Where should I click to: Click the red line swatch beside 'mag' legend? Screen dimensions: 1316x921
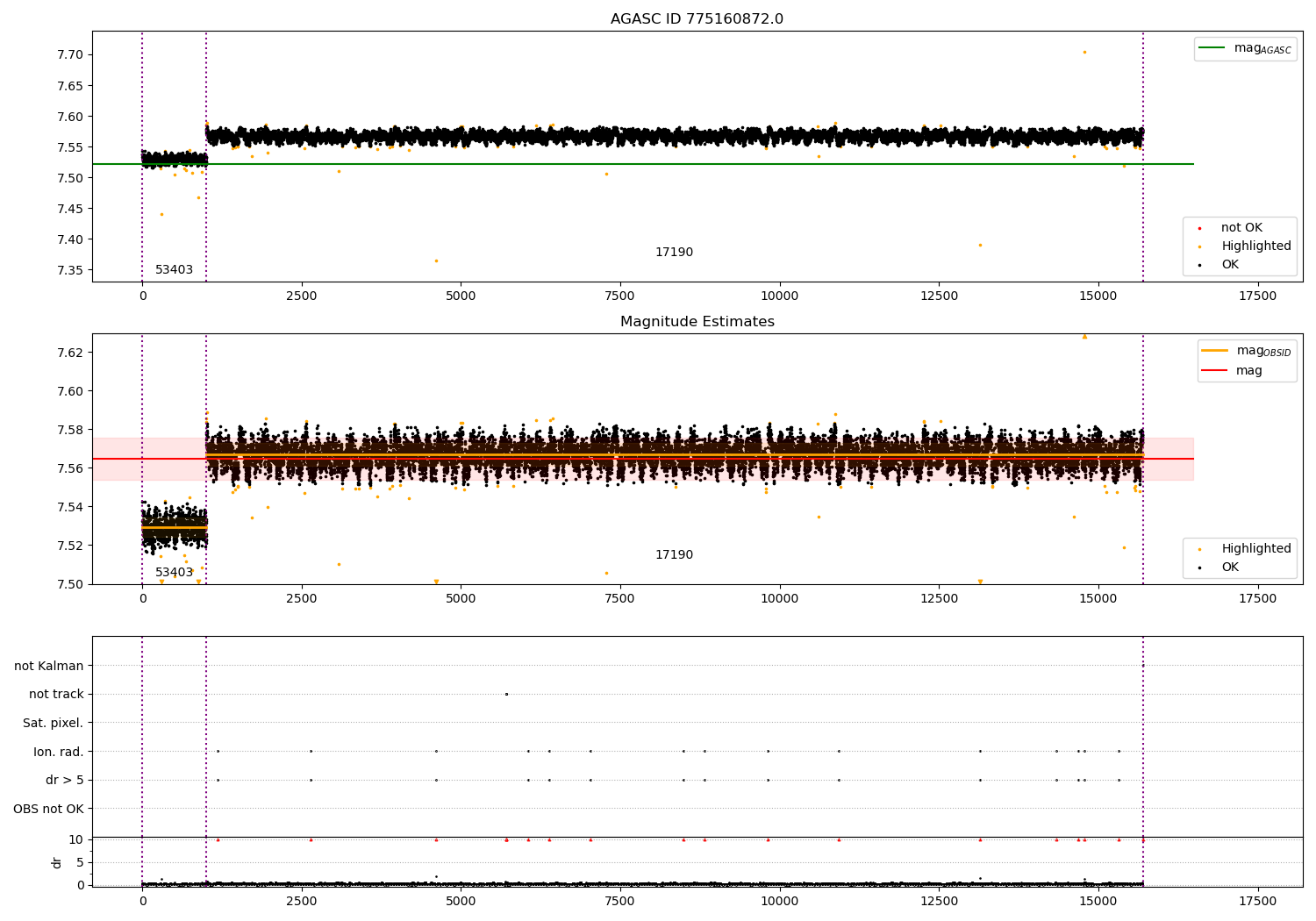click(1214, 371)
